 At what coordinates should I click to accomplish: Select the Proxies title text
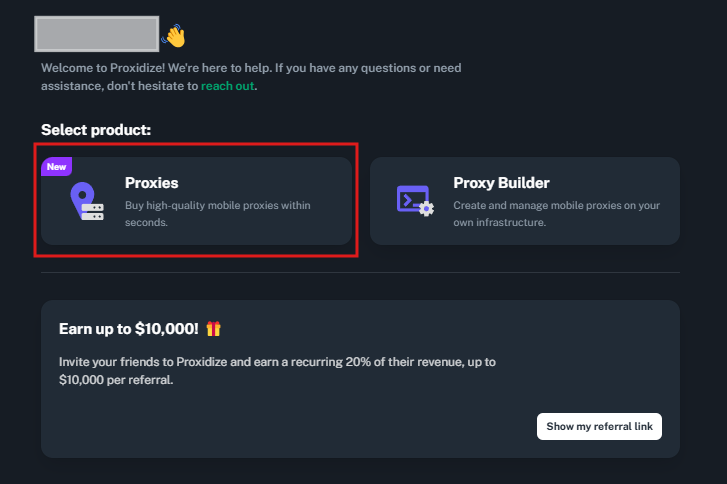point(152,183)
